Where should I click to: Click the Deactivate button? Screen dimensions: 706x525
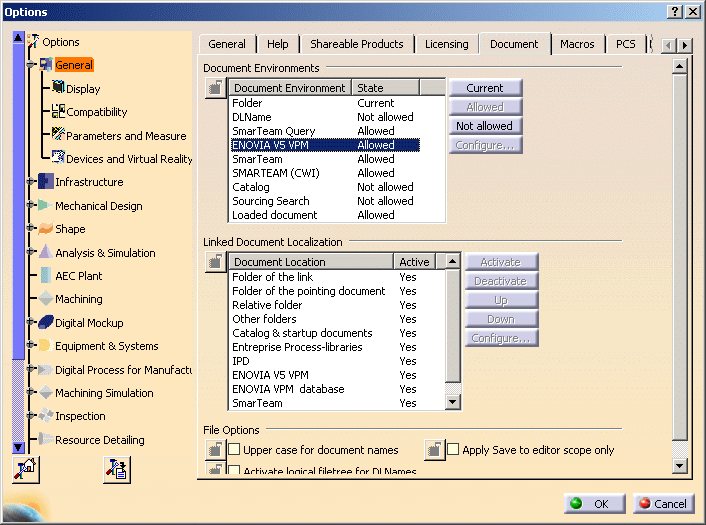click(x=501, y=281)
